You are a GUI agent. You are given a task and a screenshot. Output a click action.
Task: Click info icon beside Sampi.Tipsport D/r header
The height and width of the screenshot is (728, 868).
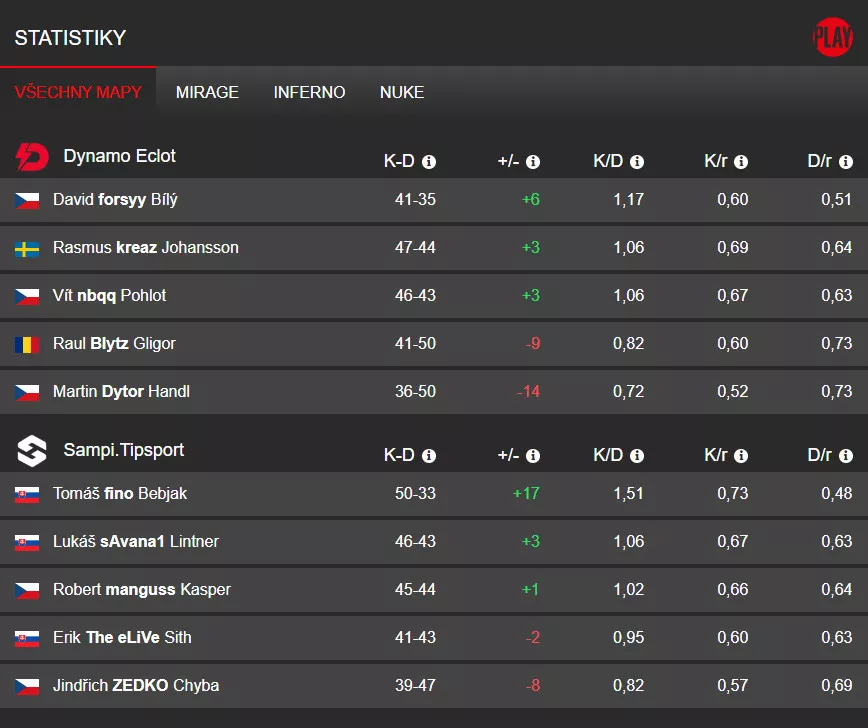(846, 456)
